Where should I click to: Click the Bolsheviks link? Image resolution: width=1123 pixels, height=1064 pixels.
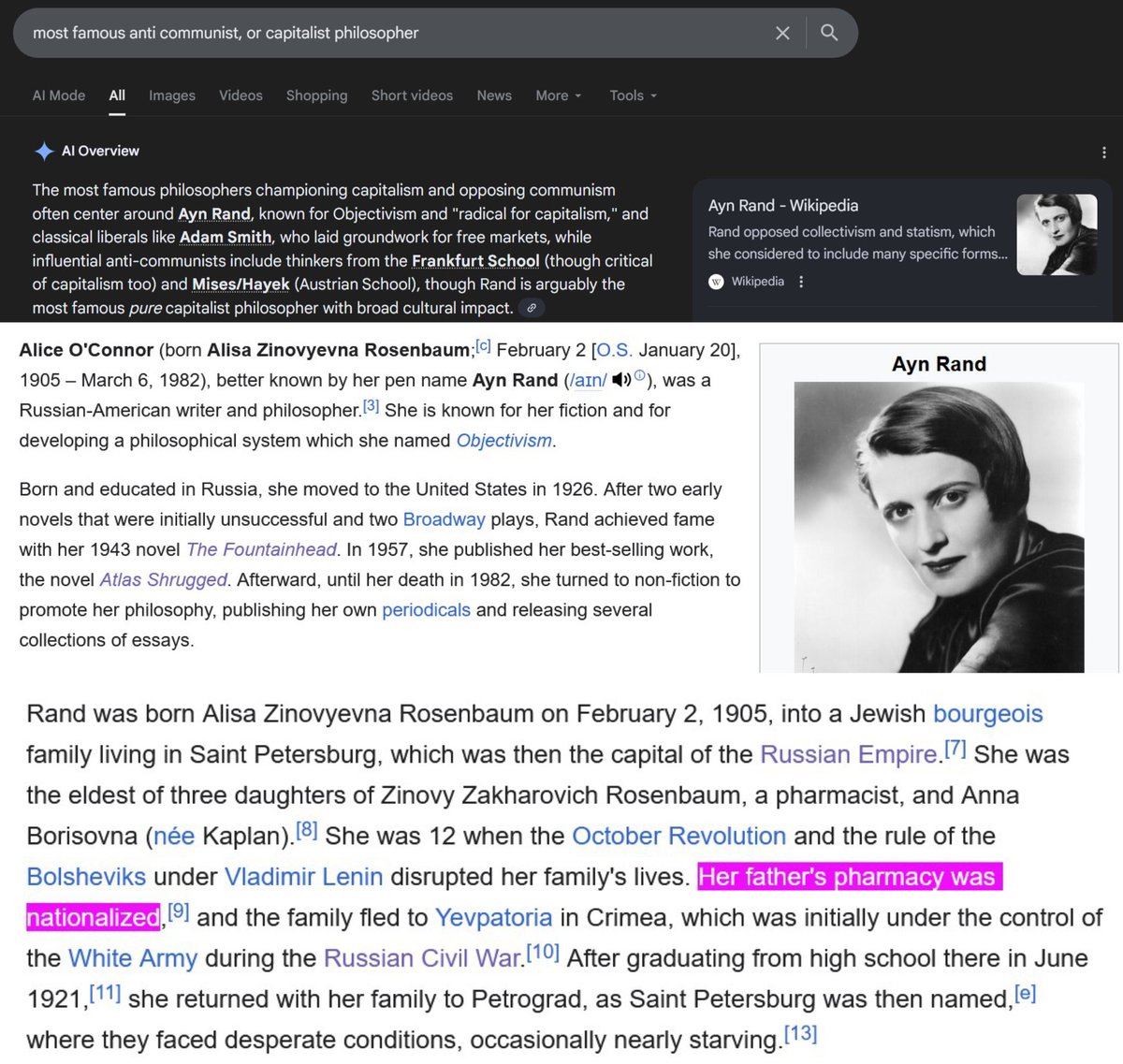click(x=86, y=877)
